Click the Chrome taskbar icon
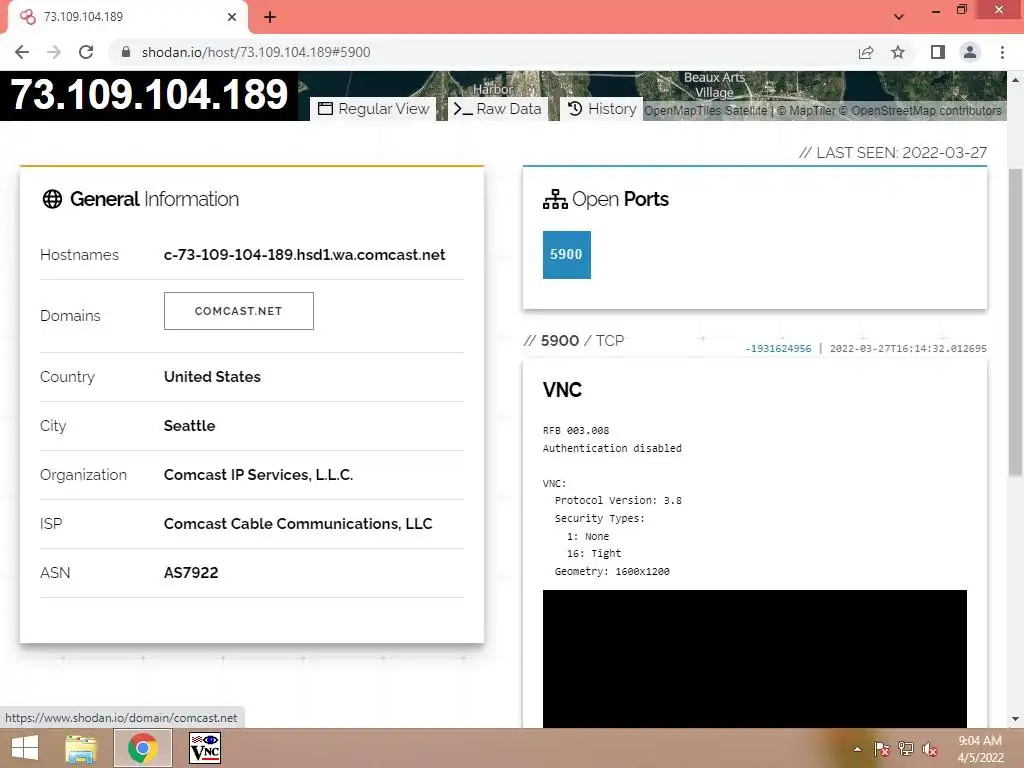This screenshot has height=768, width=1024. [143, 748]
